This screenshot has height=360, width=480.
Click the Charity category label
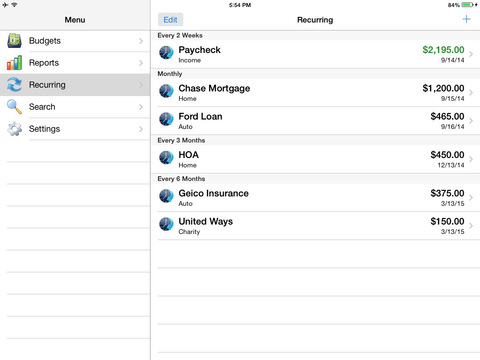[189, 232]
